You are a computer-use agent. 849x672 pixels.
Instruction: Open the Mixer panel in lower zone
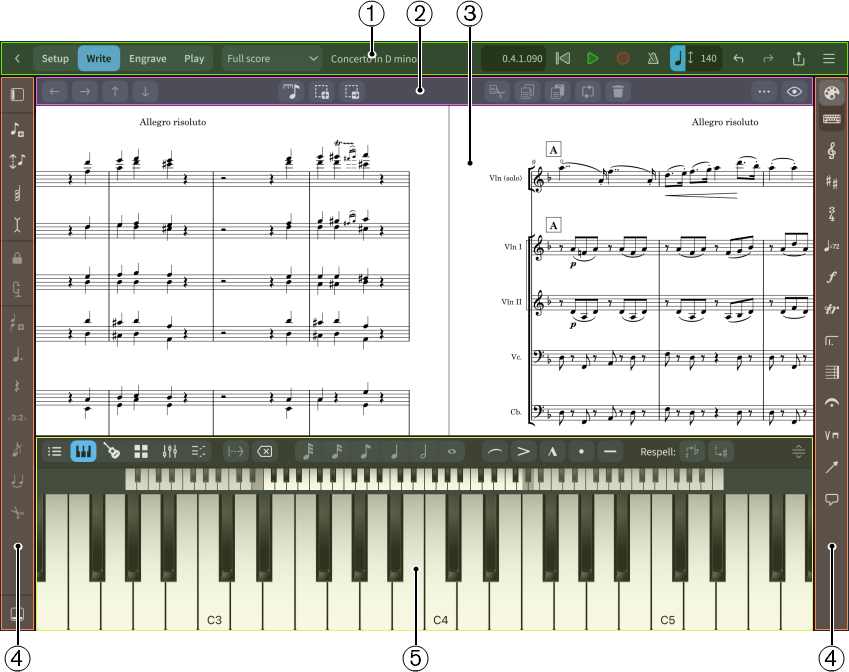click(x=170, y=451)
